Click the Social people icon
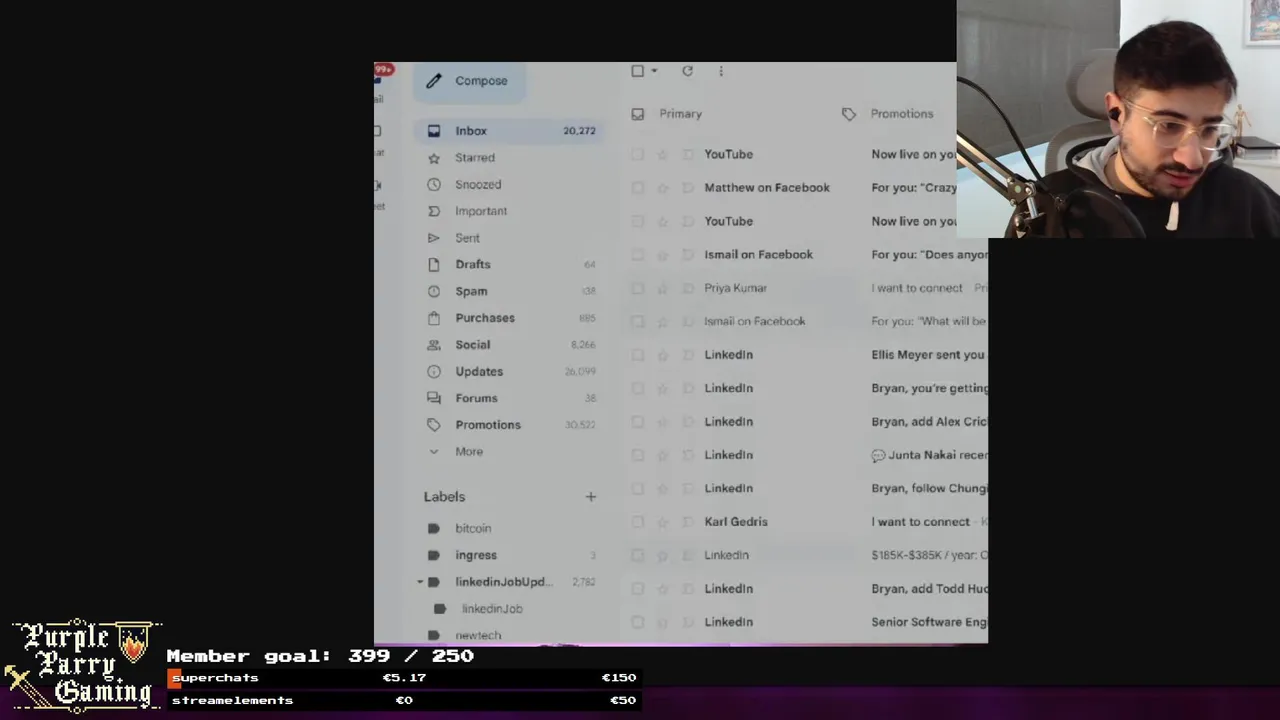 (x=433, y=345)
